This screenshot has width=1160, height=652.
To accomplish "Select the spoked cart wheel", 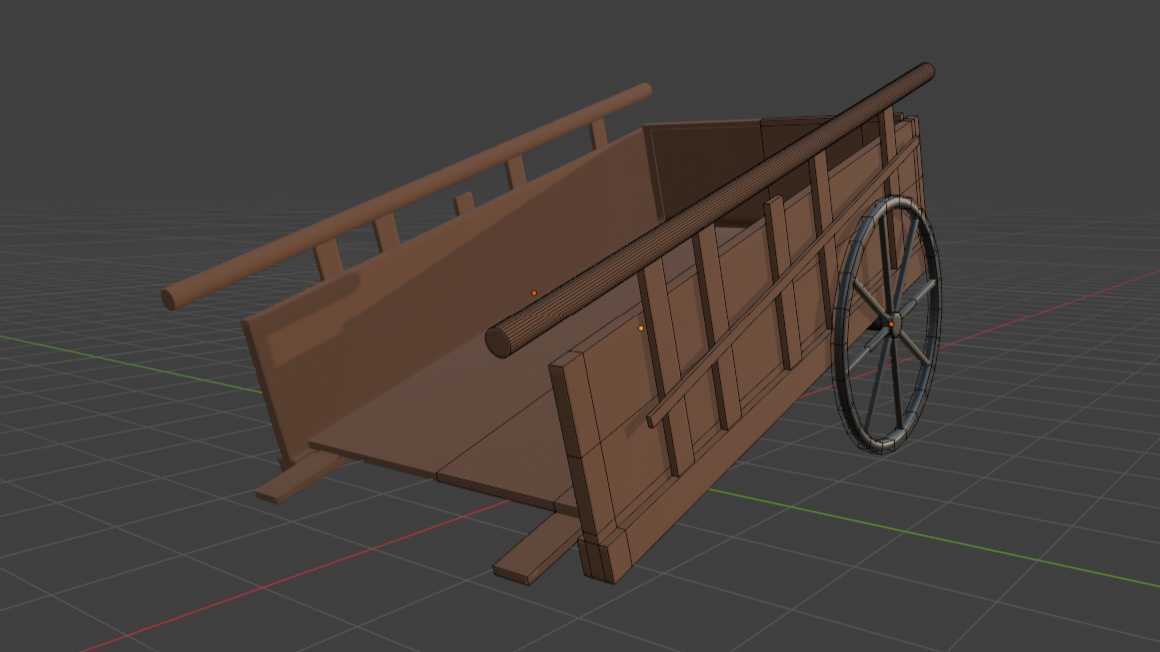I will click(x=887, y=324).
